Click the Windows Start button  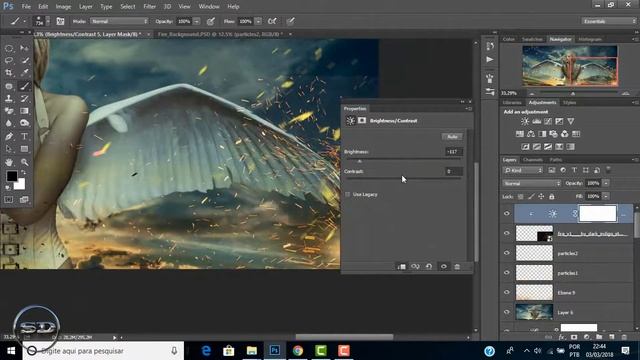(11, 351)
